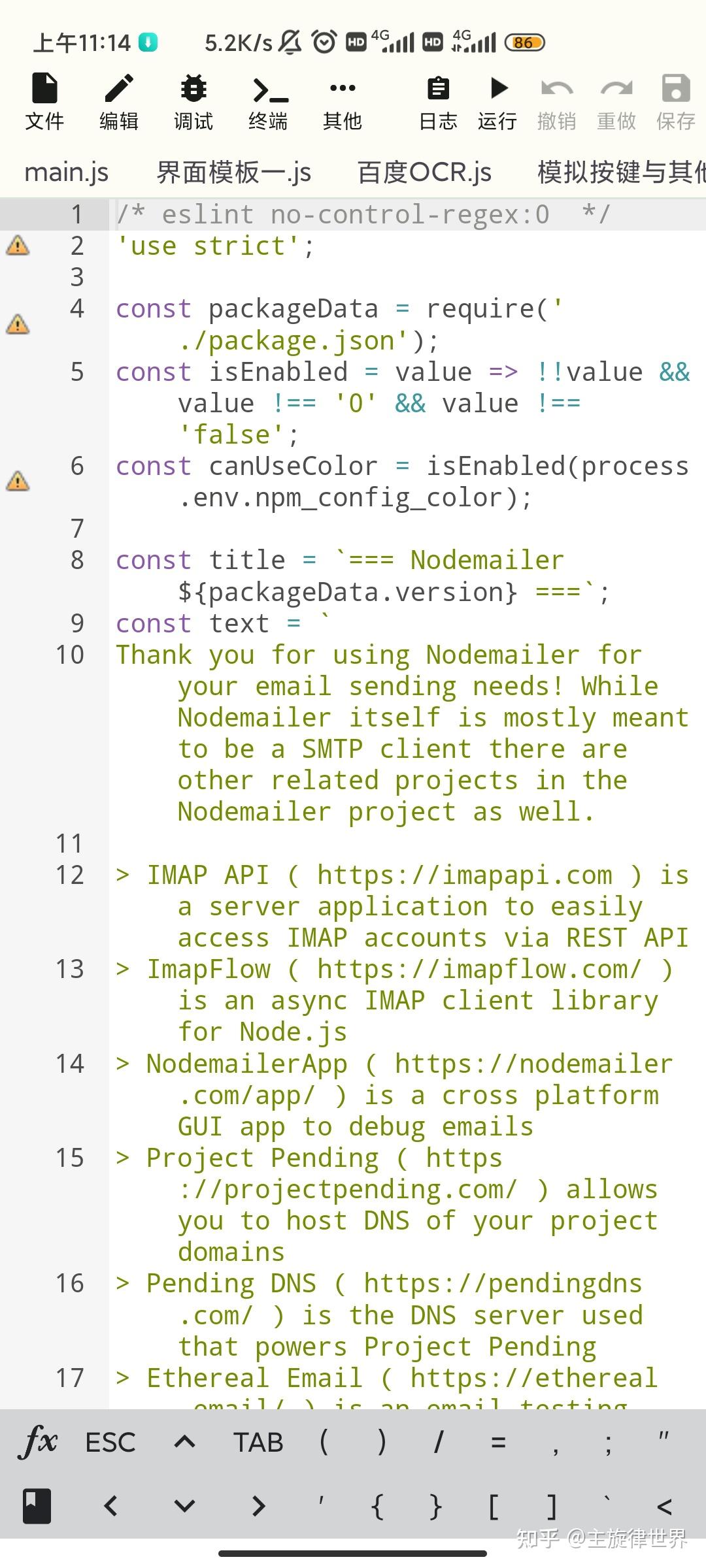This screenshot has width=706, height=1568.
Task: Tap the 编辑 (Edit) pencil icon
Action: [x=119, y=101]
